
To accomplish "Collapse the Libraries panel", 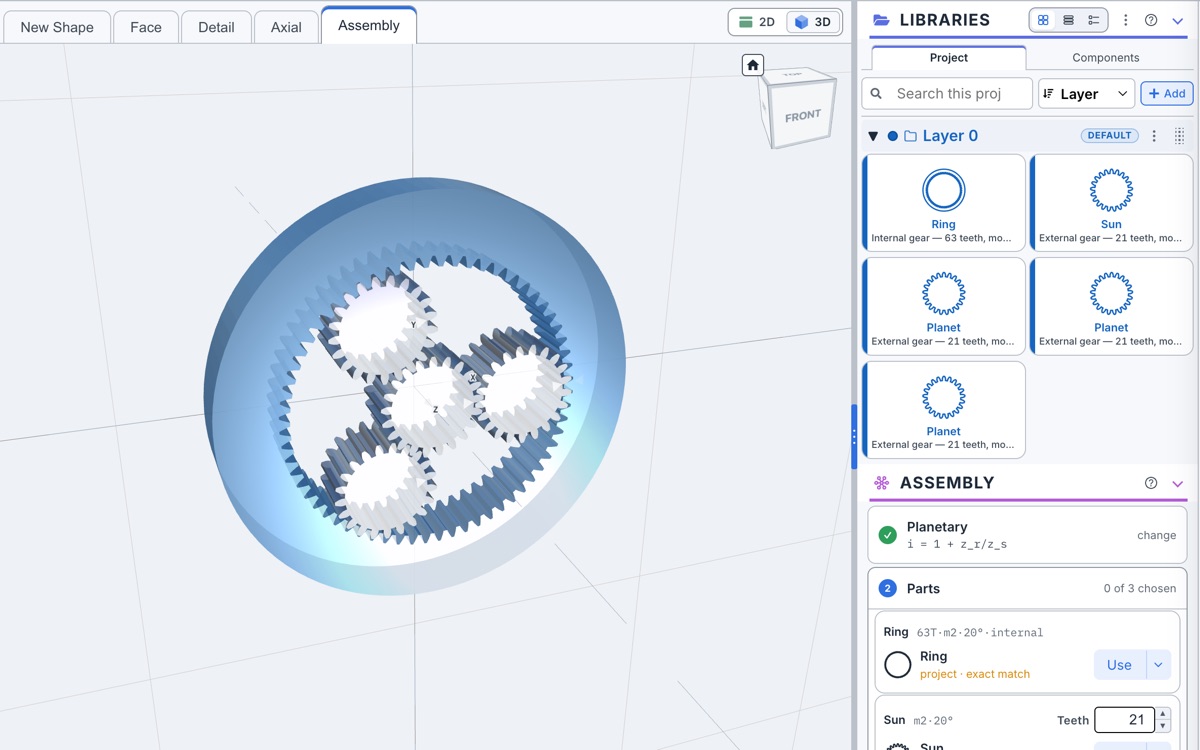I will click(x=1178, y=20).
